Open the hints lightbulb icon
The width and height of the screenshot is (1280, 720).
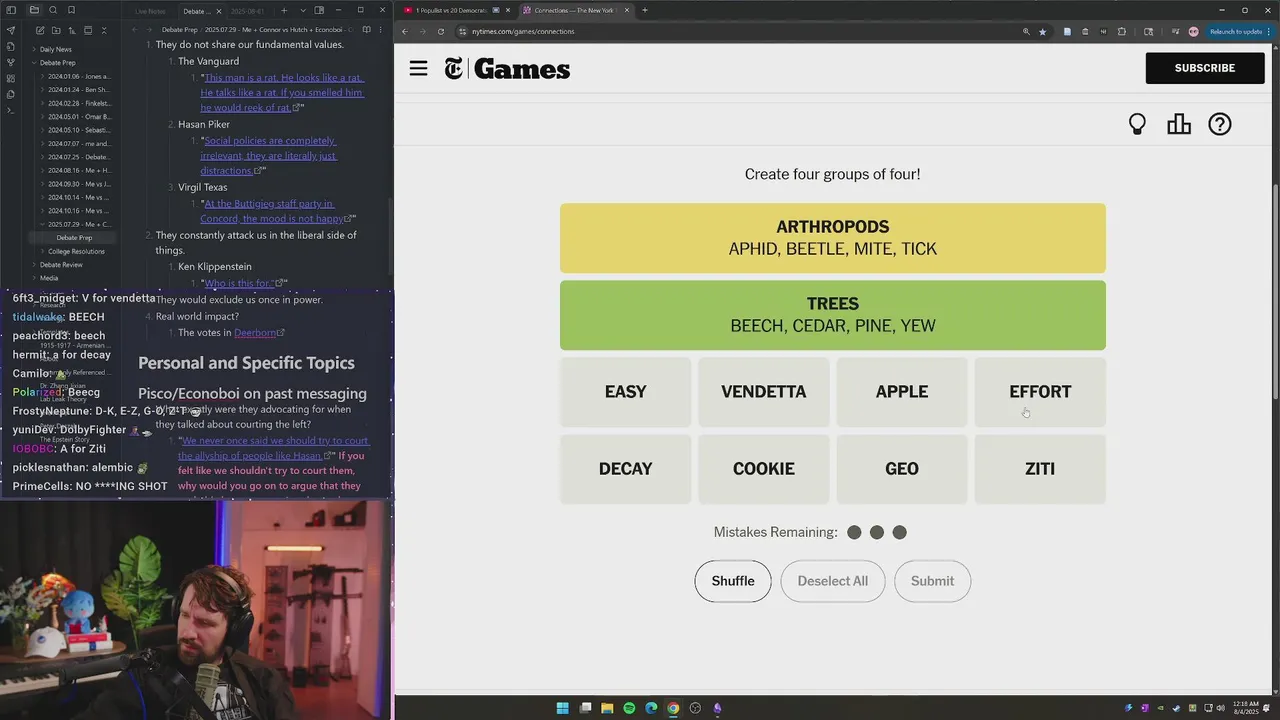point(1137,124)
